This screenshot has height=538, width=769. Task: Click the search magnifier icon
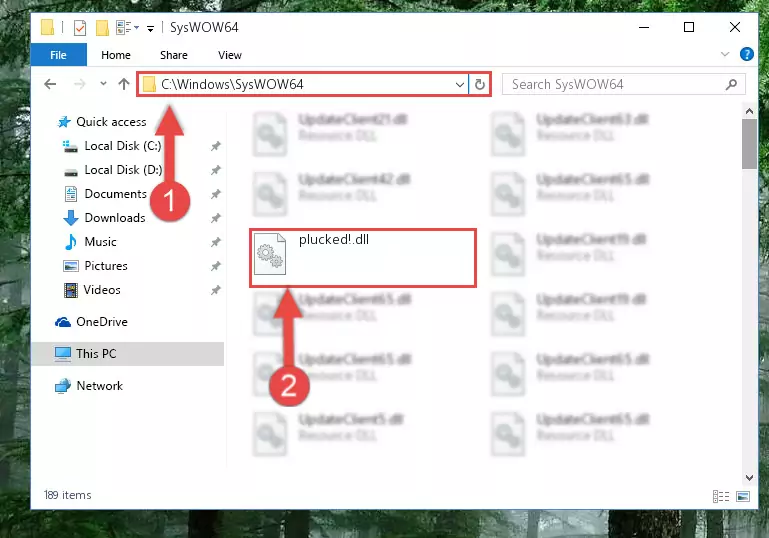[731, 84]
